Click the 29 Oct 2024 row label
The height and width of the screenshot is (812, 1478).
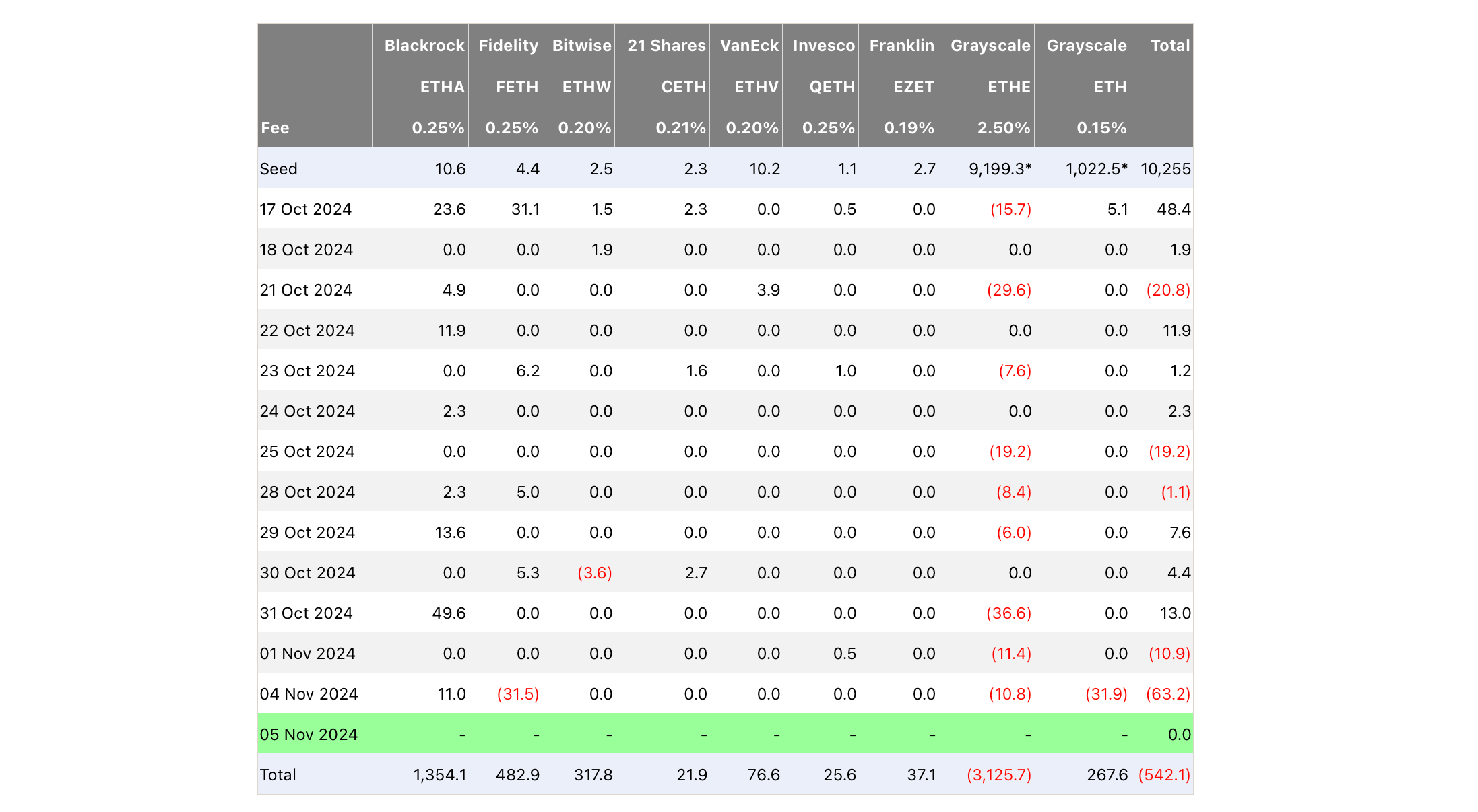tap(307, 533)
